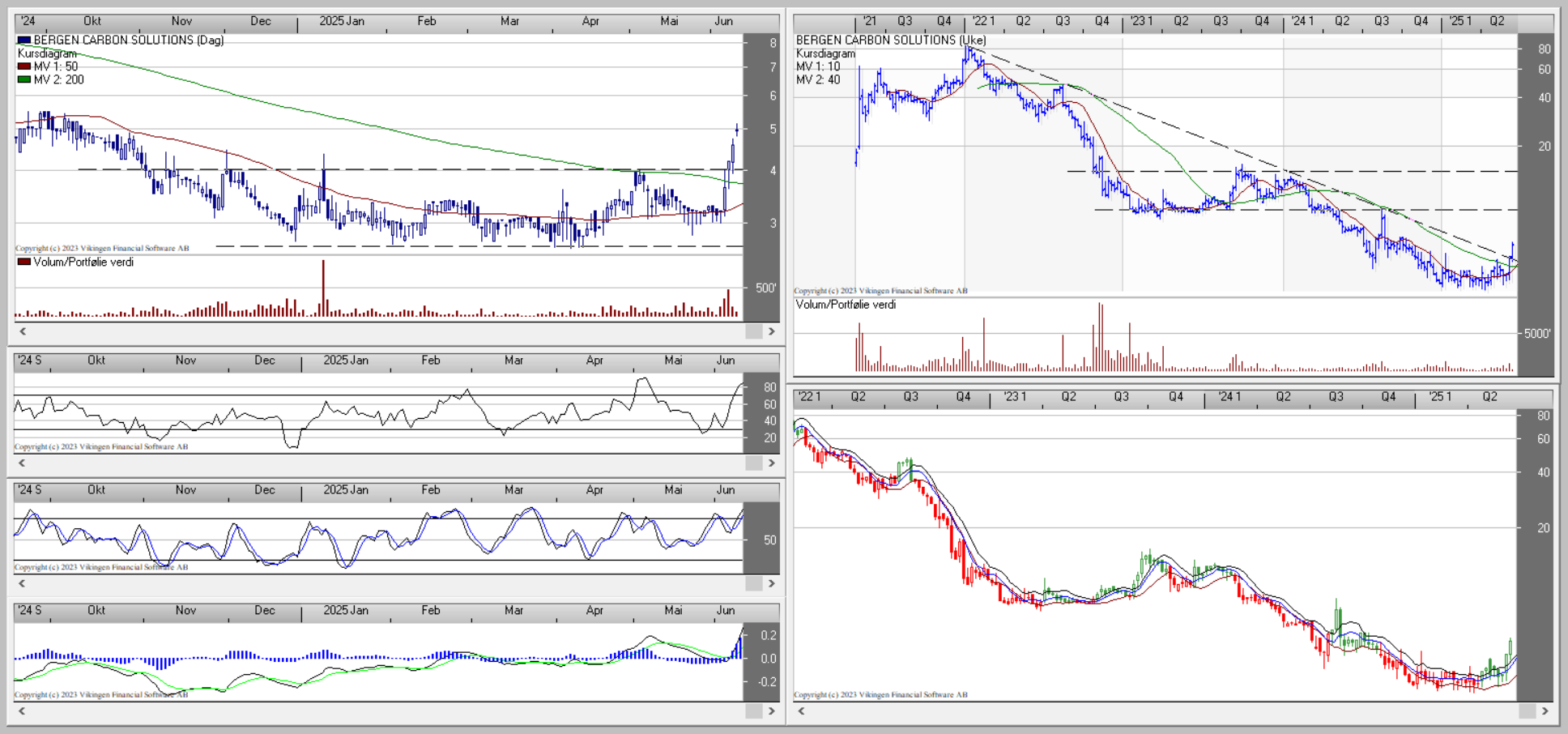Select BERGEN CARBON SOLUTIONS (Dag) legend title
This screenshot has width=1568, height=734.
(129, 40)
